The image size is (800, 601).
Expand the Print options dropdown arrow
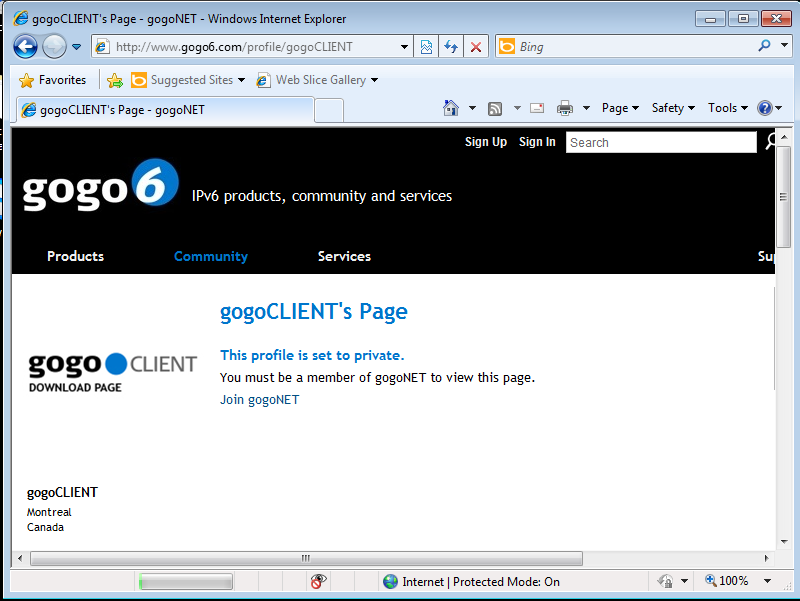[x=586, y=108]
